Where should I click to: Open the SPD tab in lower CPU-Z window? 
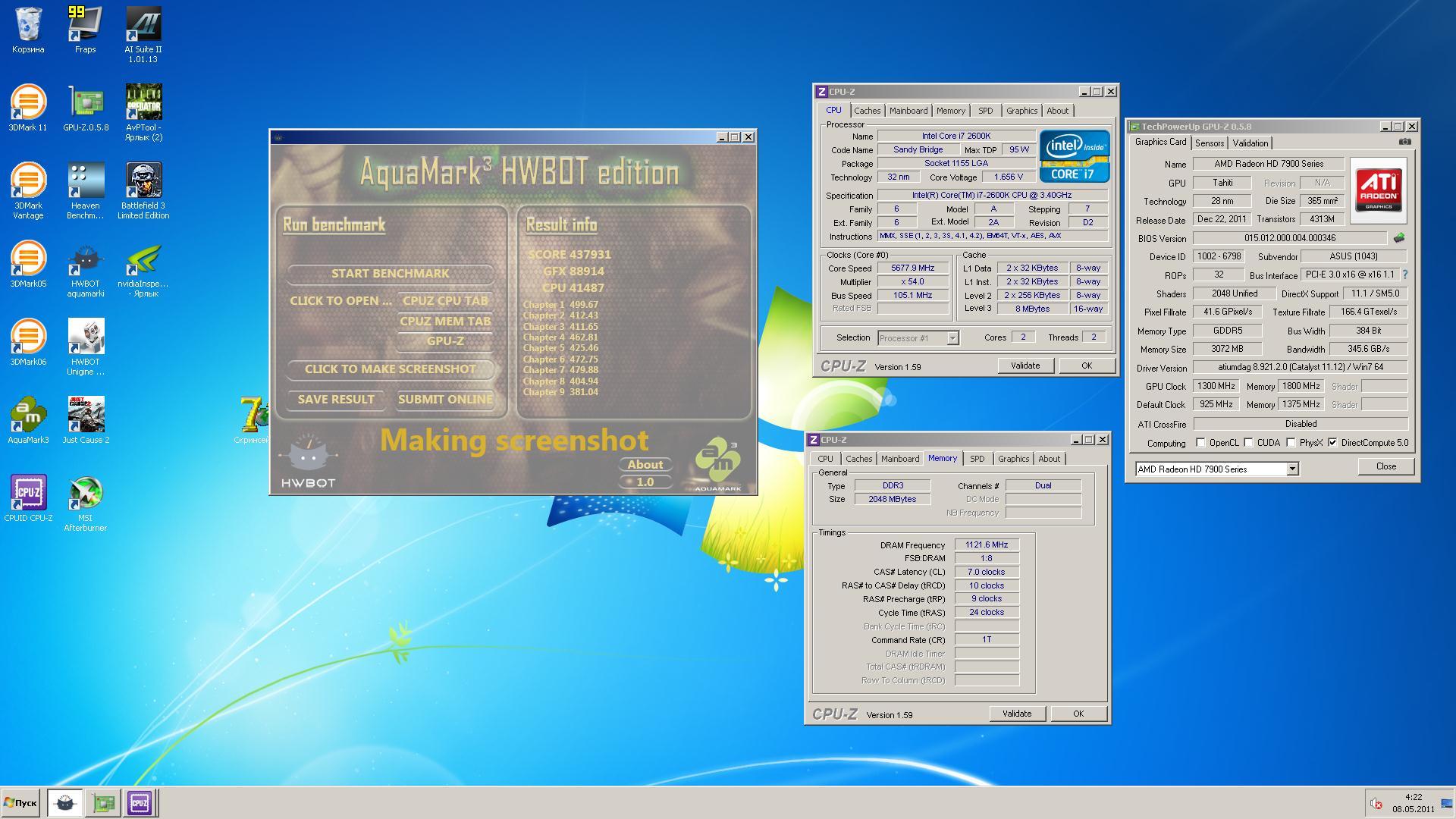click(x=977, y=459)
